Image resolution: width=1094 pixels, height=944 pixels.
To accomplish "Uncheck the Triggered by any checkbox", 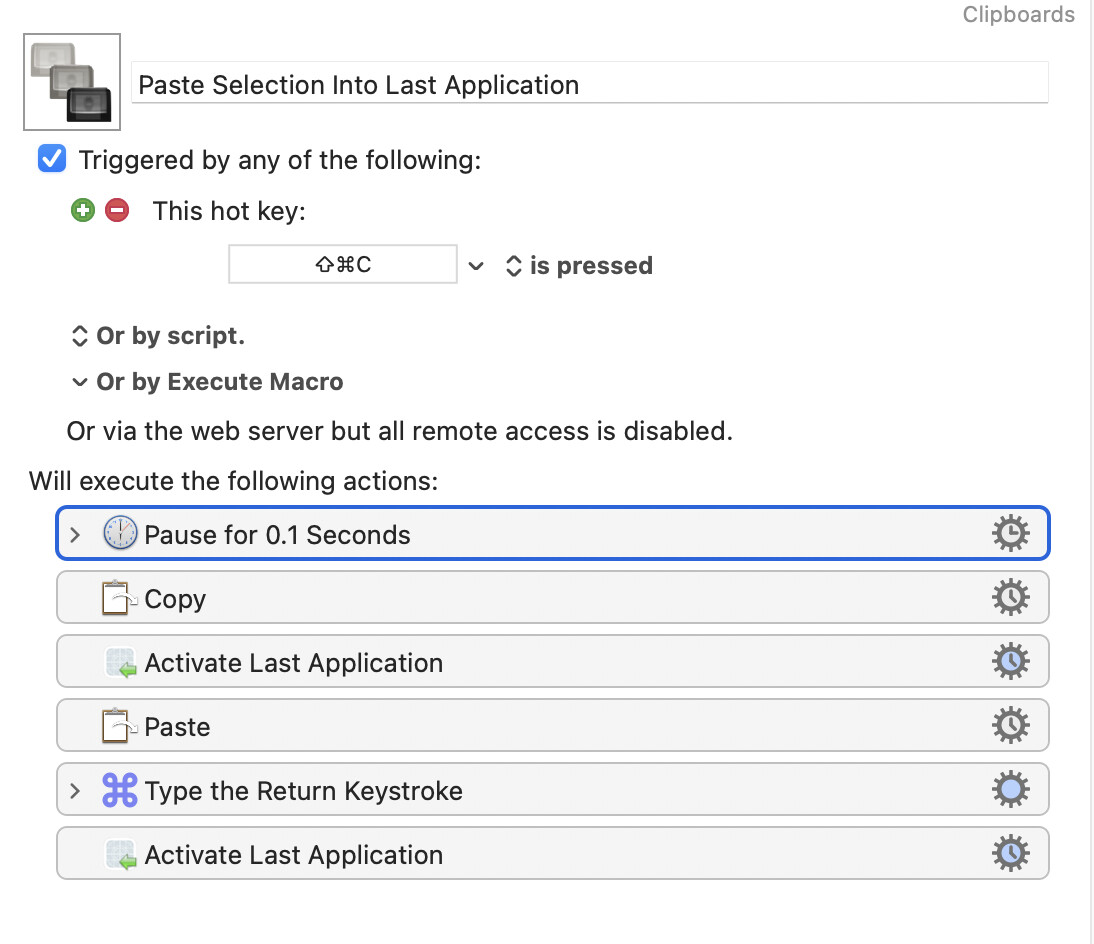I will 52,159.
